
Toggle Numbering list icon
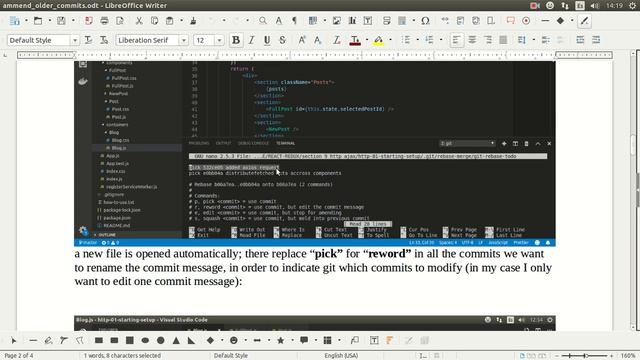429,40
